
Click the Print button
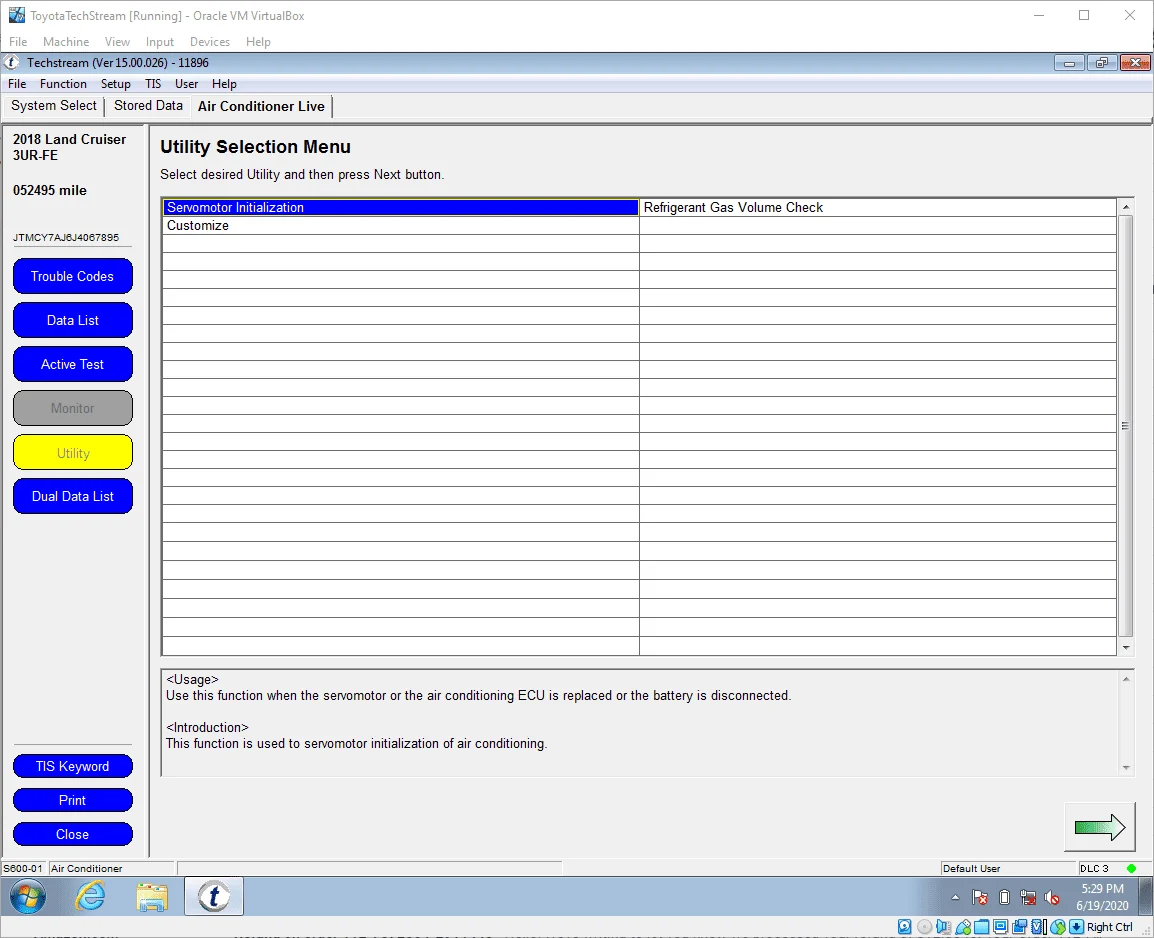(72, 800)
